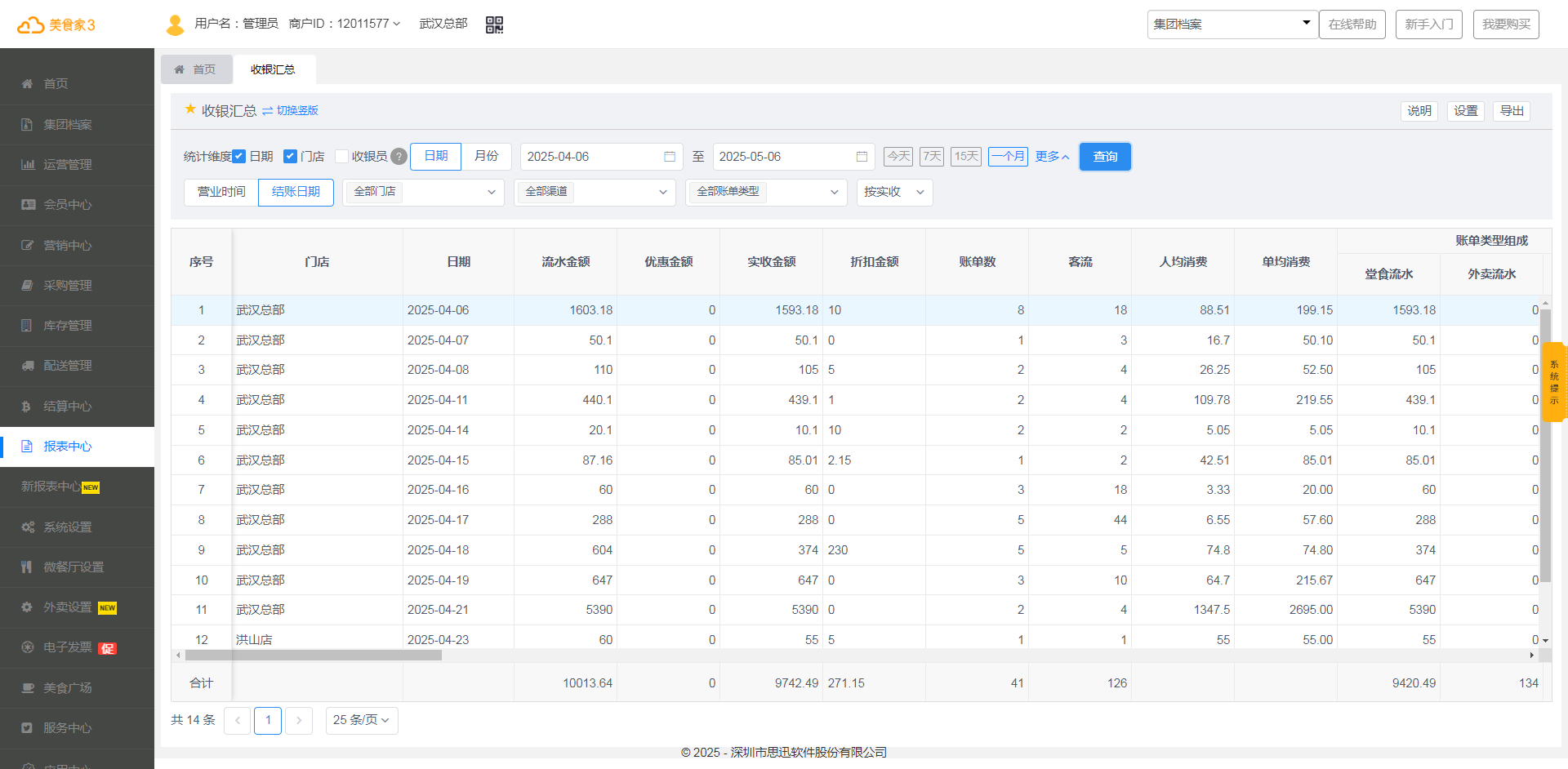Screen dimensions: 1568x769
Task: Uncheck the 日期 dimension checkbox
Action: [x=239, y=157]
